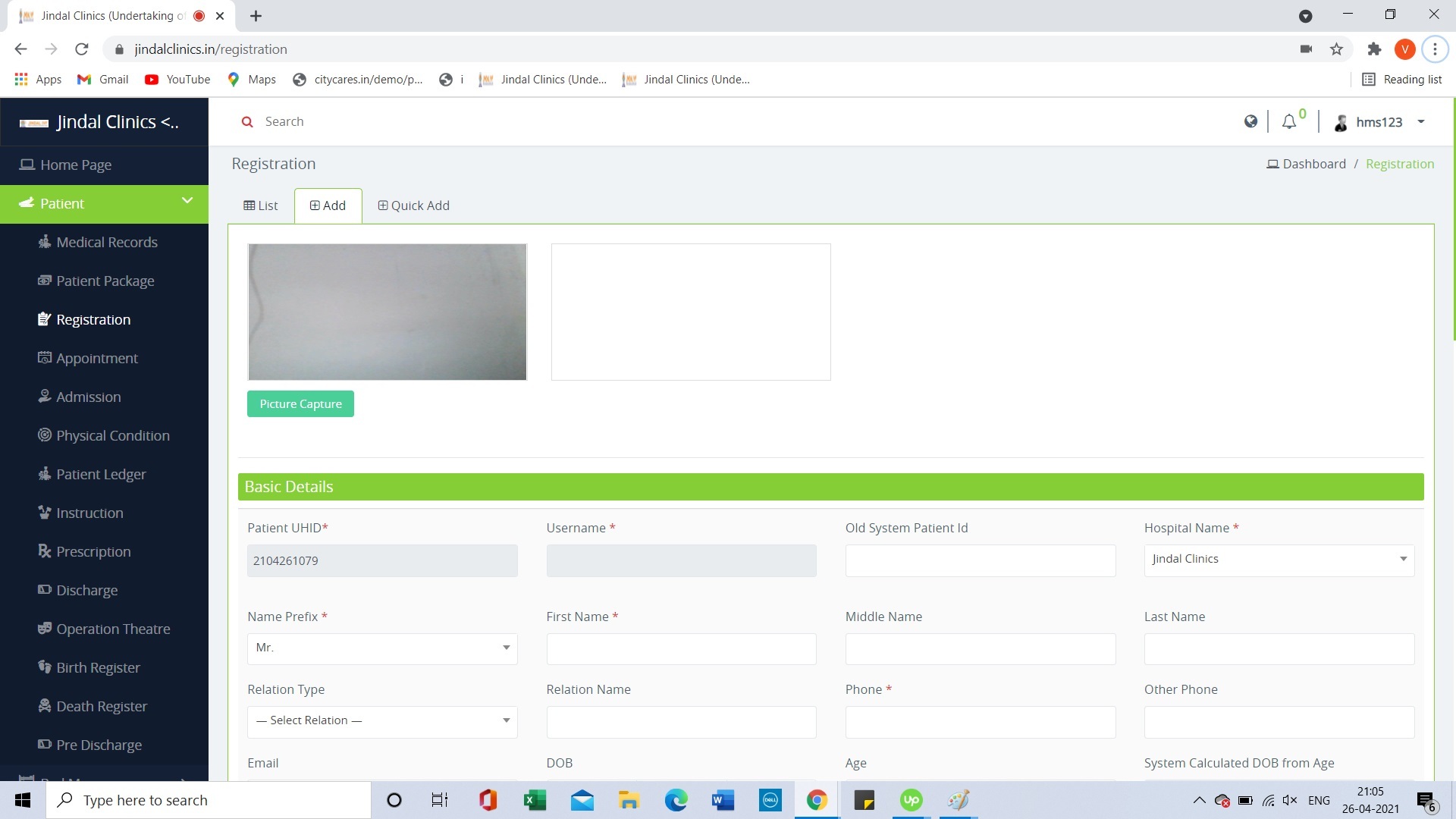Screen dimensions: 1456x819
Task: Launch Excel from the taskbar
Action: 535,800
